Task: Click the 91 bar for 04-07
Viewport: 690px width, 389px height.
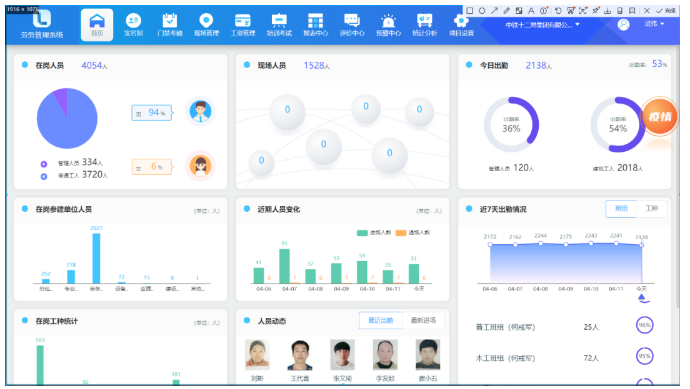Action: click(x=284, y=266)
